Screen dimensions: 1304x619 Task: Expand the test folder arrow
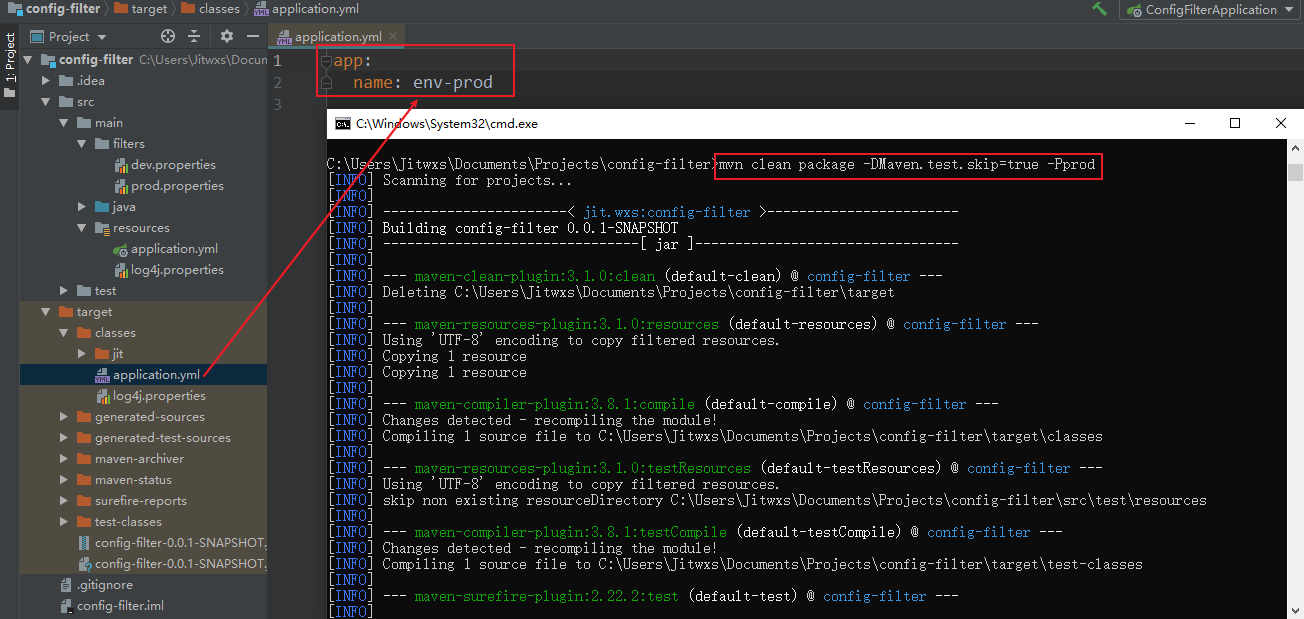pos(64,291)
